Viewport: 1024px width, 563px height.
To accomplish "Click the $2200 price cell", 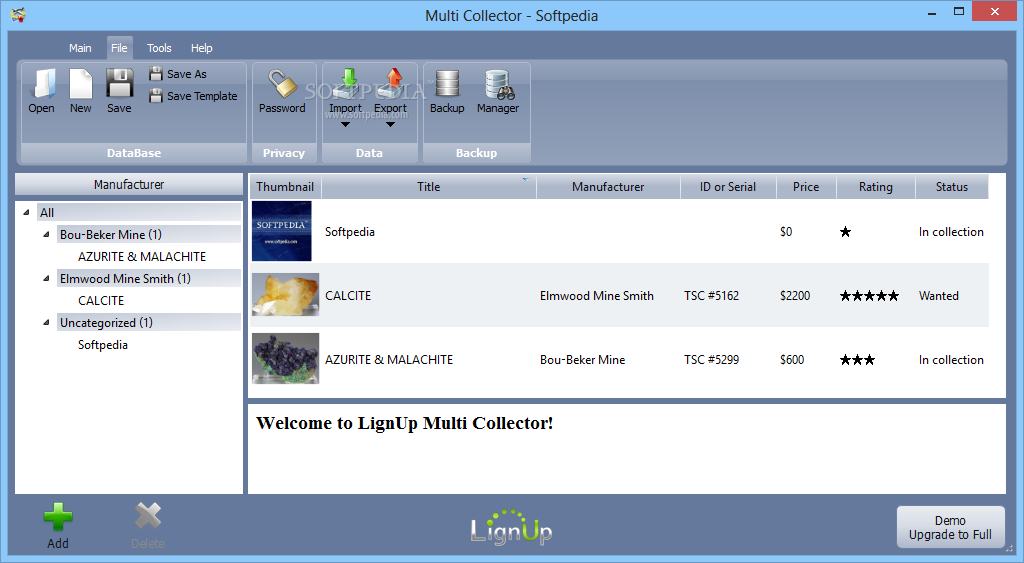I will [795, 296].
